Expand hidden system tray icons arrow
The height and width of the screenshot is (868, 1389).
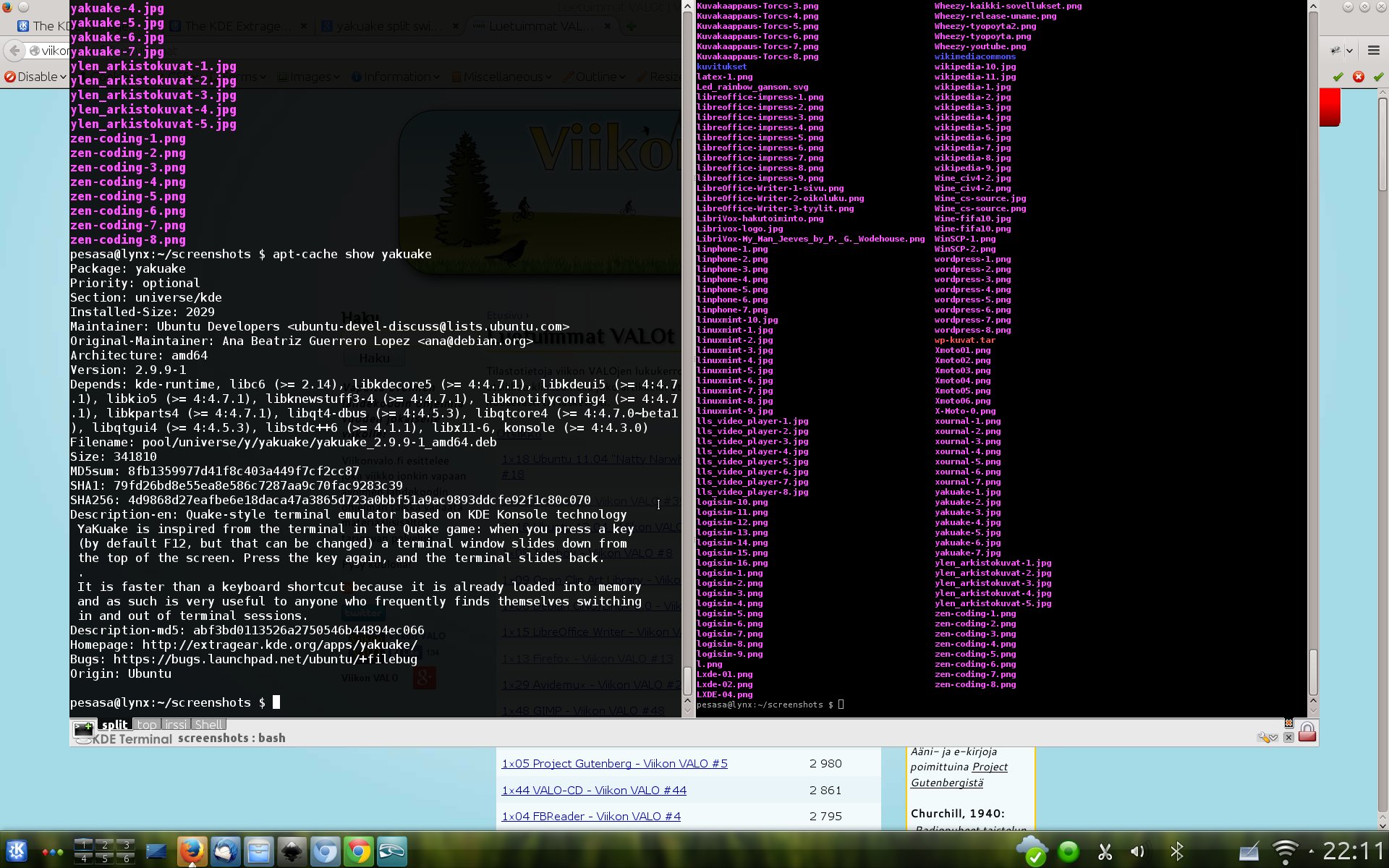(1311, 851)
